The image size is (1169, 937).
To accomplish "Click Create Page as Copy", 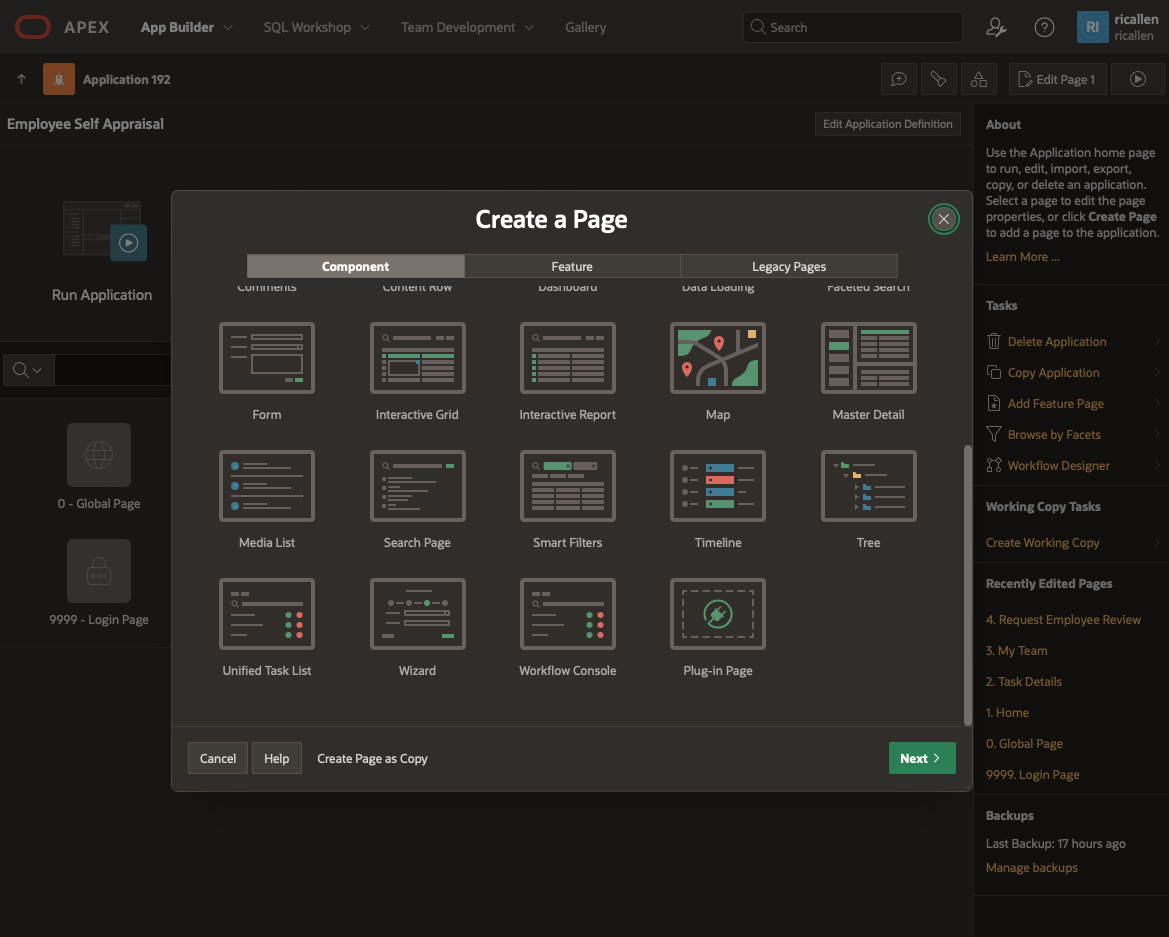I will click(372, 758).
